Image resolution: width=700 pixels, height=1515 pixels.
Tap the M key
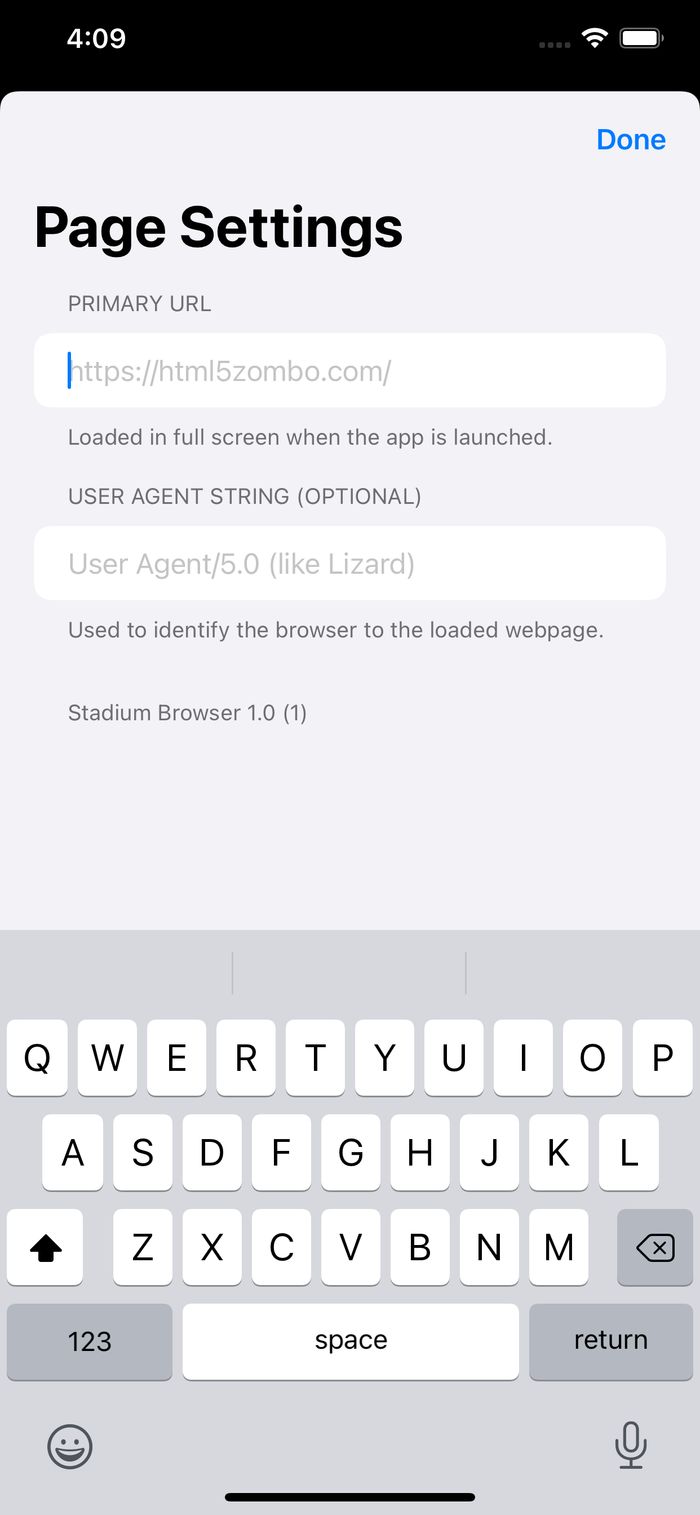pyautogui.click(x=558, y=1247)
